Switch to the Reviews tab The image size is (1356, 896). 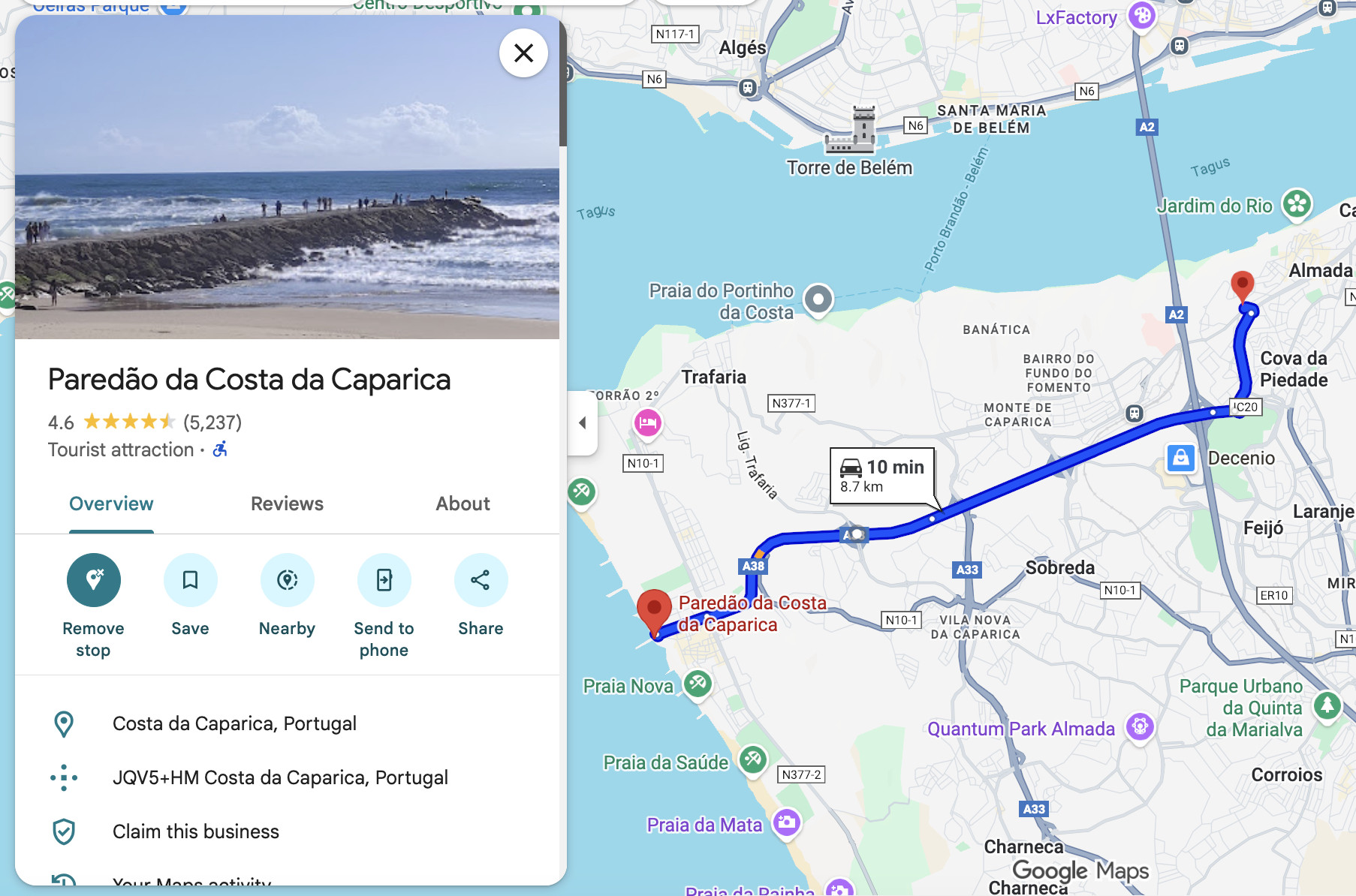(287, 504)
